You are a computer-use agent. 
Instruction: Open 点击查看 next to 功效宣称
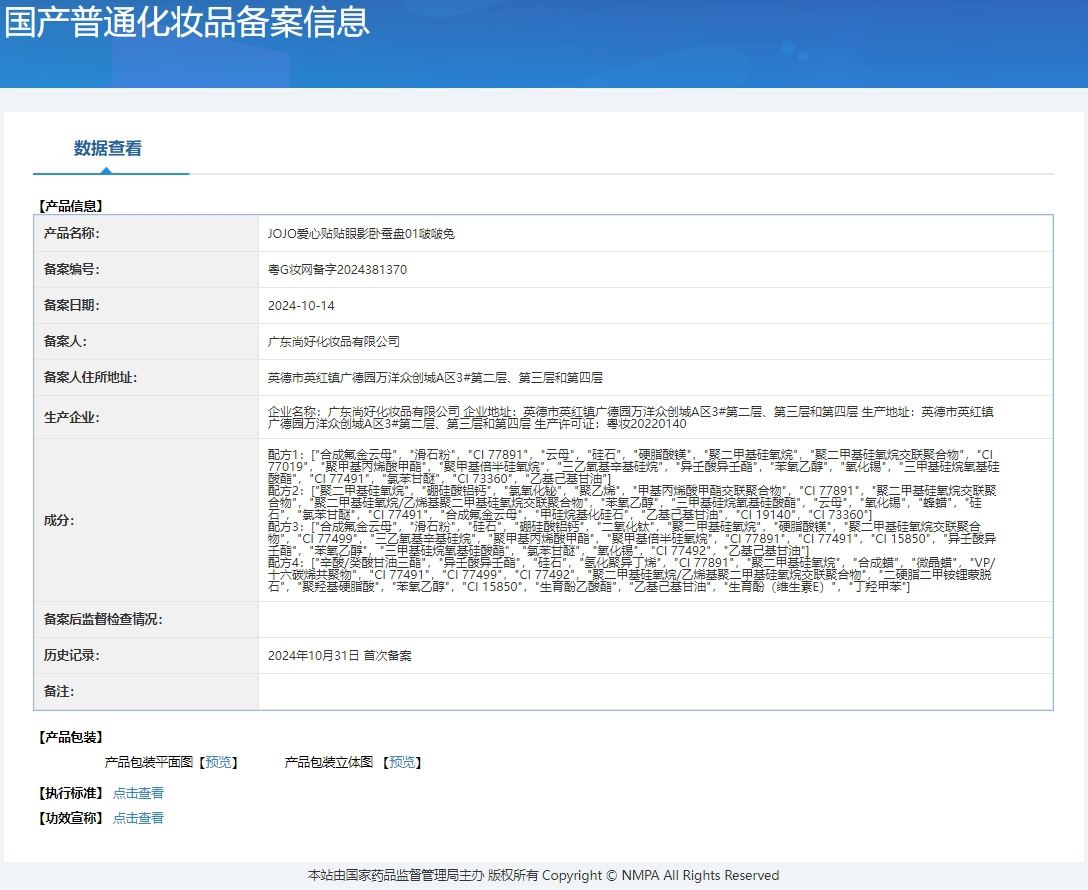(138, 818)
